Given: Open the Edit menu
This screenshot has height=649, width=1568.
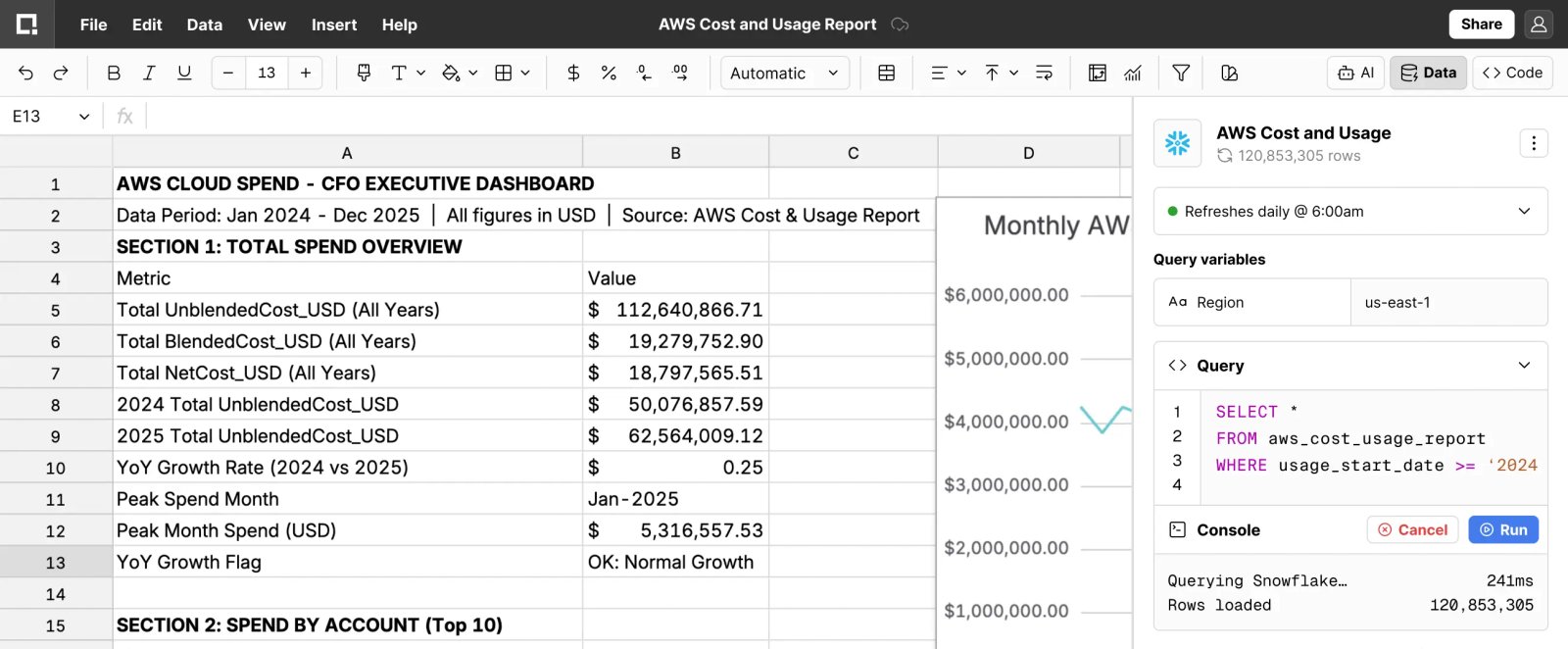Looking at the screenshot, I should 147,25.
